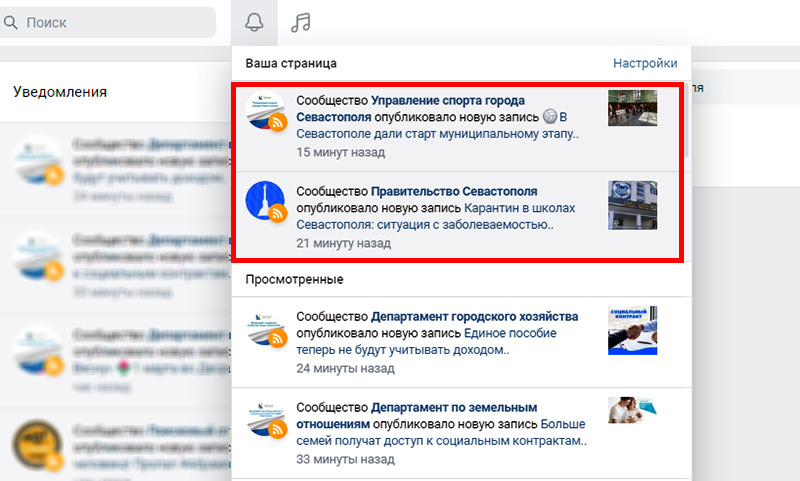Open Настройки link in notifications panel
Image resolution: width=800 pixels, height=481 pixels.
pos(645,63)
